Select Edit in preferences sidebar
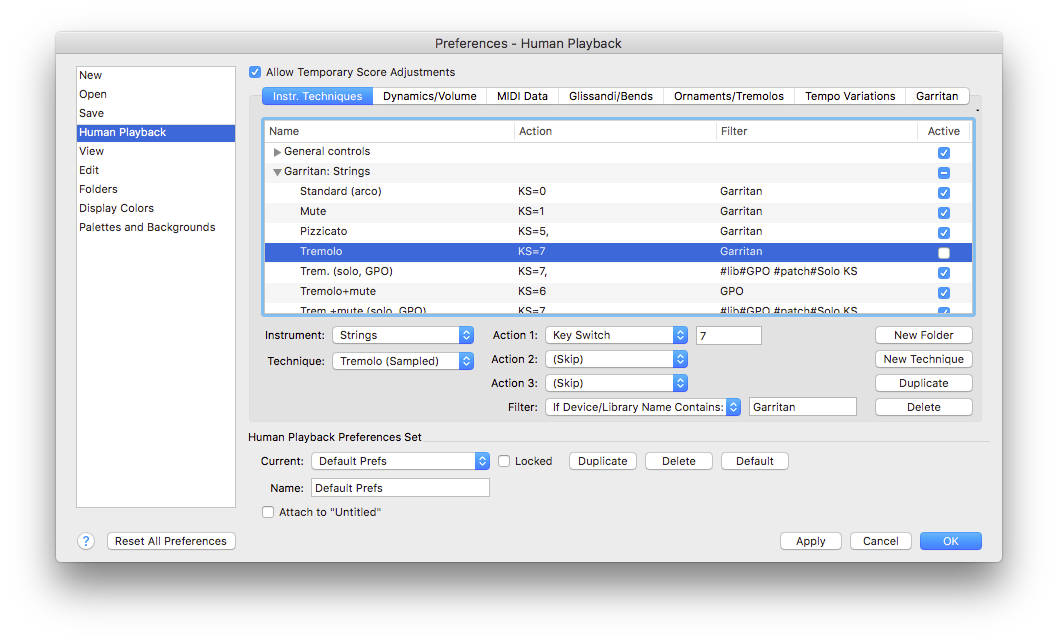 (156, 170)
